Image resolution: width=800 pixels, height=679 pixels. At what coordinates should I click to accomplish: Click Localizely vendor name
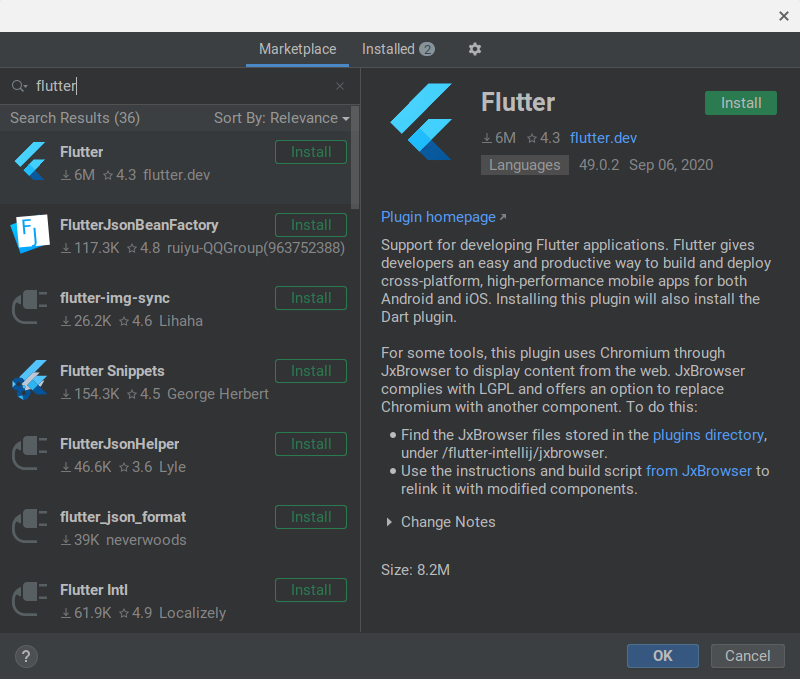192,613
